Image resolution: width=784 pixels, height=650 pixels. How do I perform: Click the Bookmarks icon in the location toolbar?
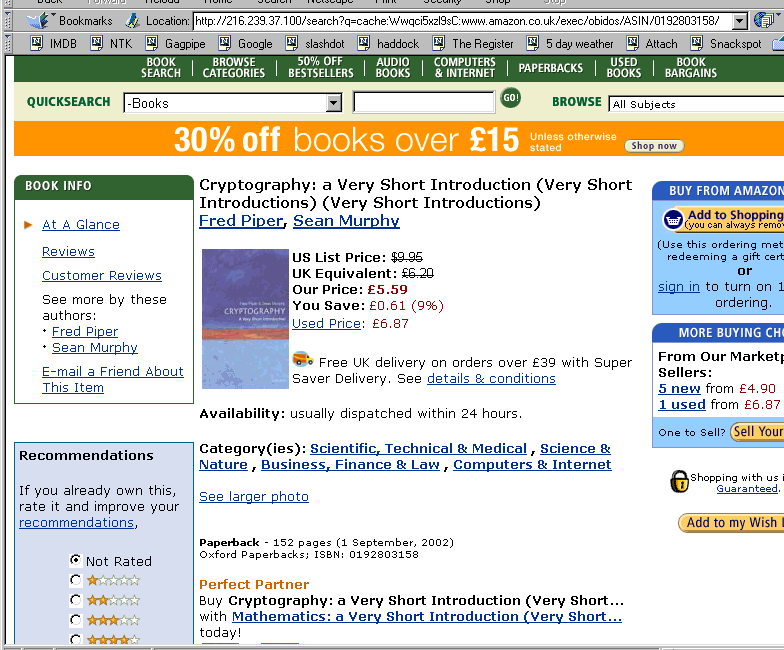(39, 20)
